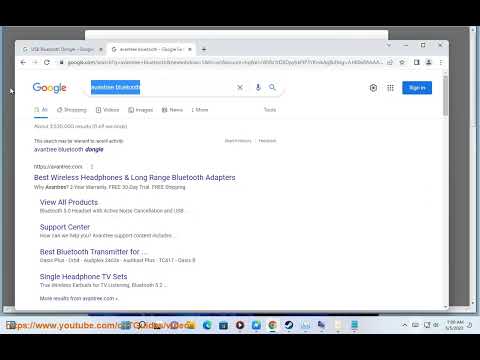
Task: Click the Google logo
Action: pos(49,88)
